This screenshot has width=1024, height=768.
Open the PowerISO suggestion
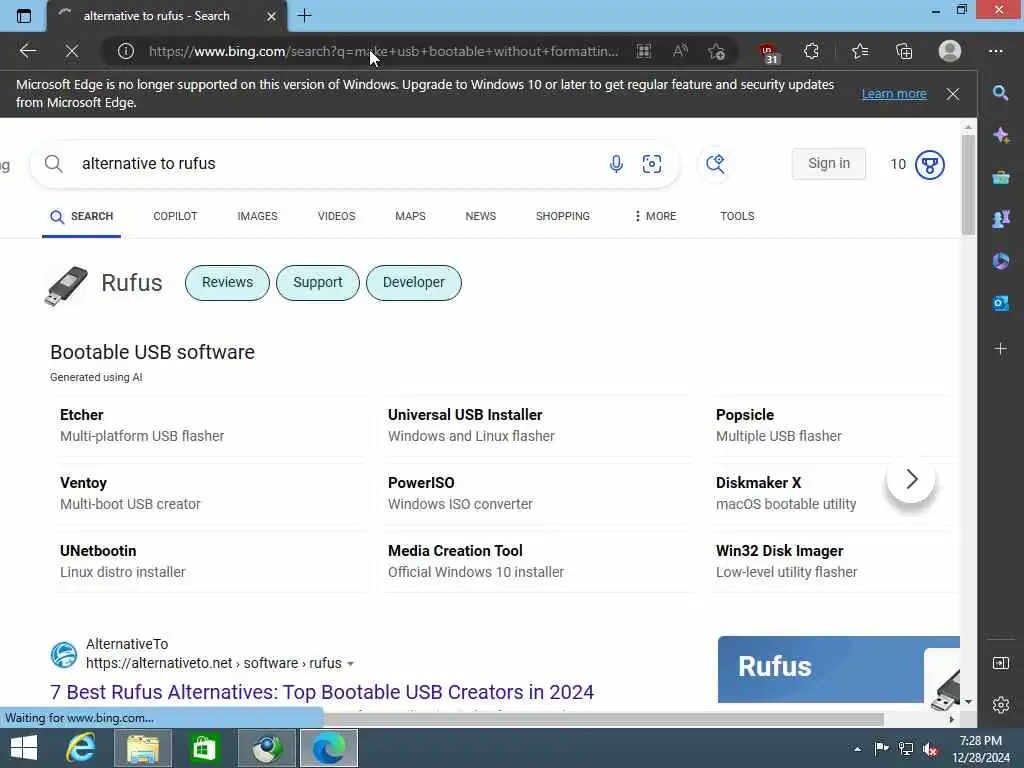pos(539,493)
